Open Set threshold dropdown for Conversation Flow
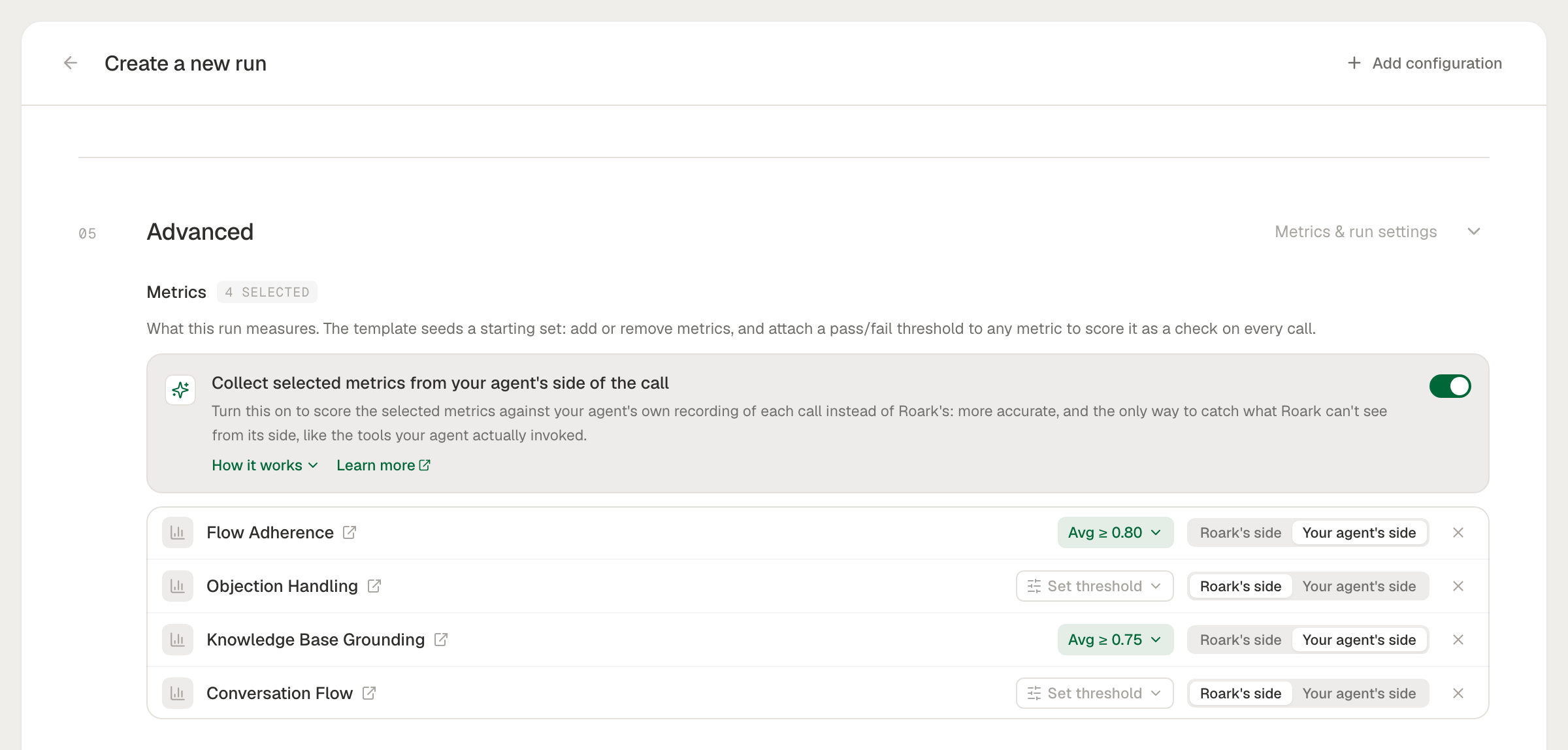The image size is (1568, 750). 1094,693
